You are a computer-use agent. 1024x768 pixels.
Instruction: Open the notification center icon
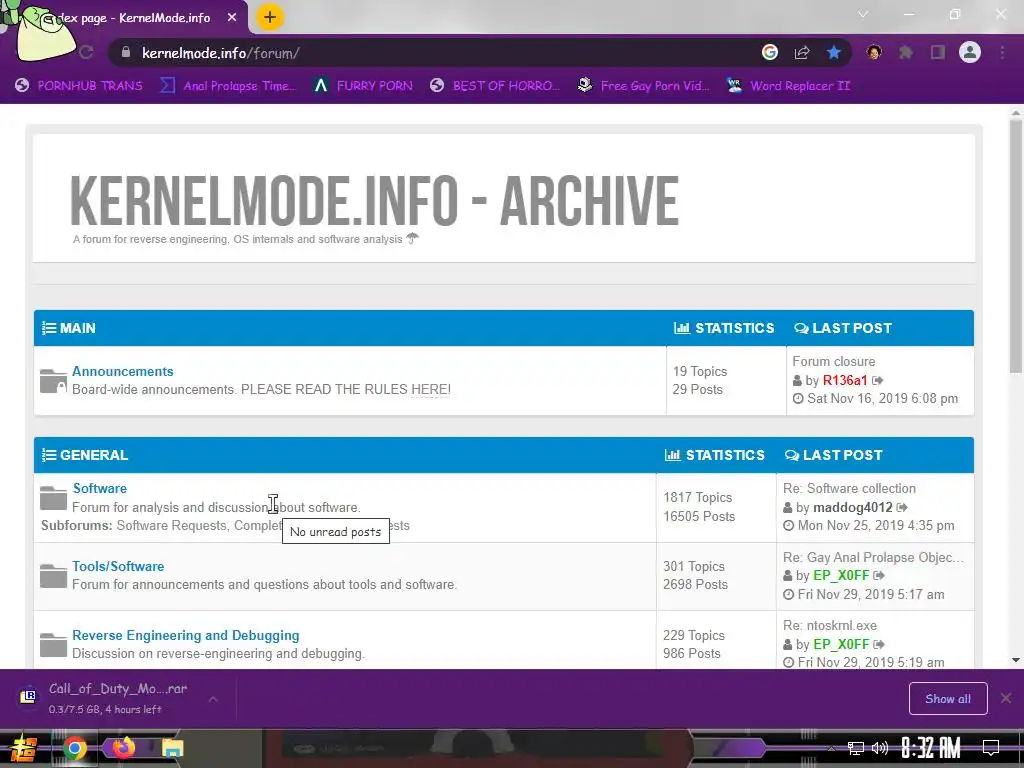coord(991,748)
